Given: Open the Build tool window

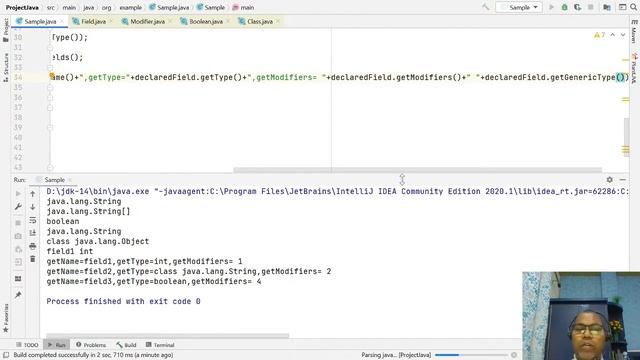Looking at the screenshot, I should coord(126,345).
